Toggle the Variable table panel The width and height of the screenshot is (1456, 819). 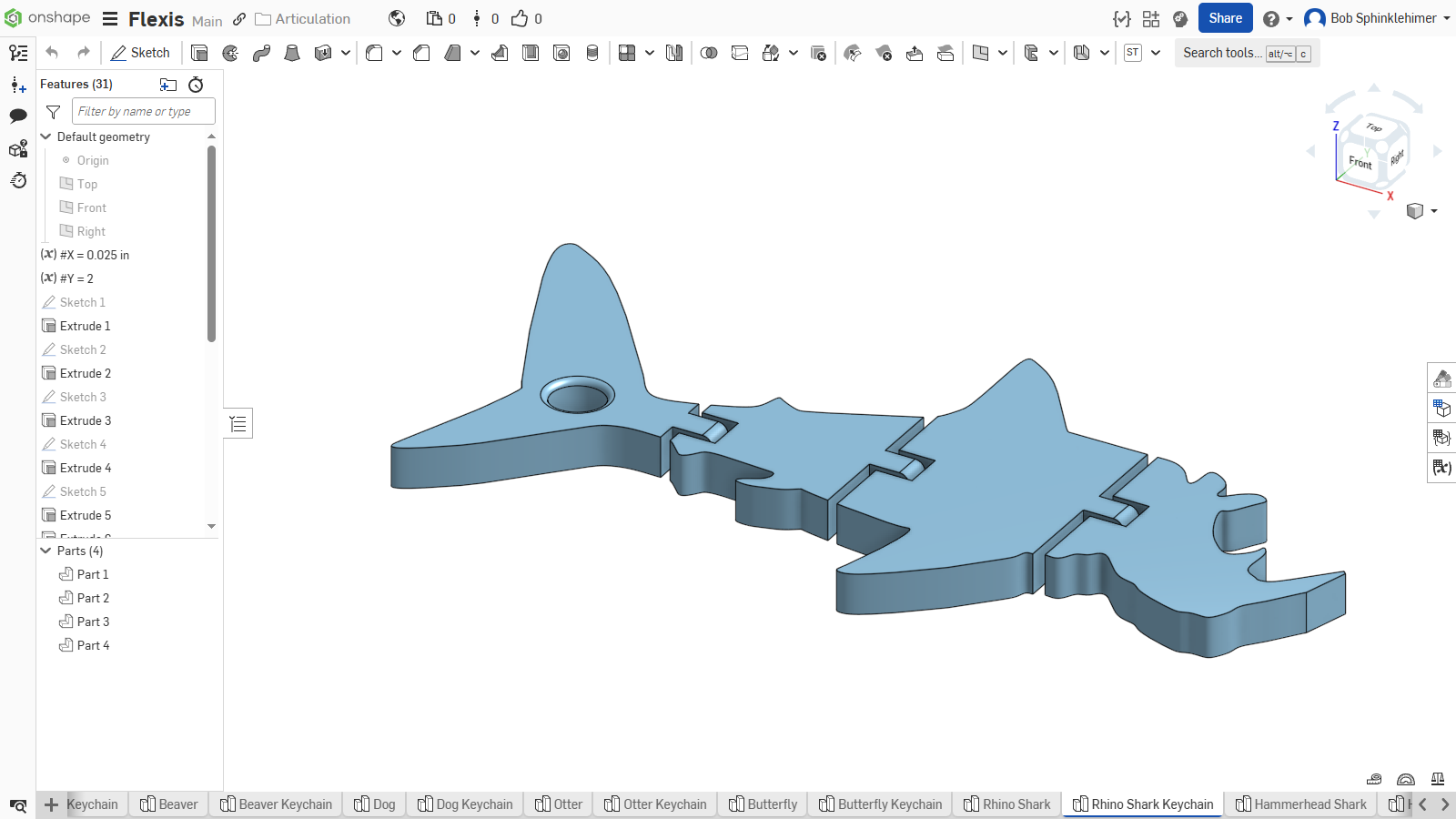(1441, 467)
